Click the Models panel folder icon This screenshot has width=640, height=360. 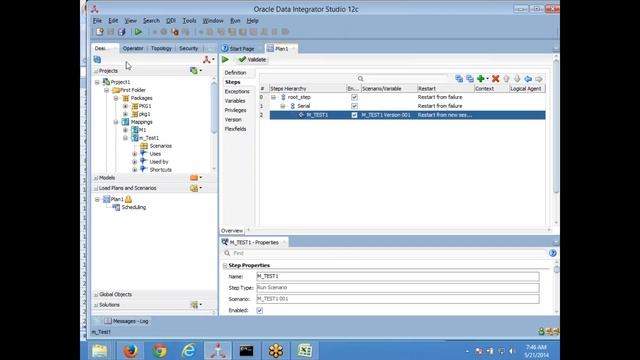pos(195,178)
